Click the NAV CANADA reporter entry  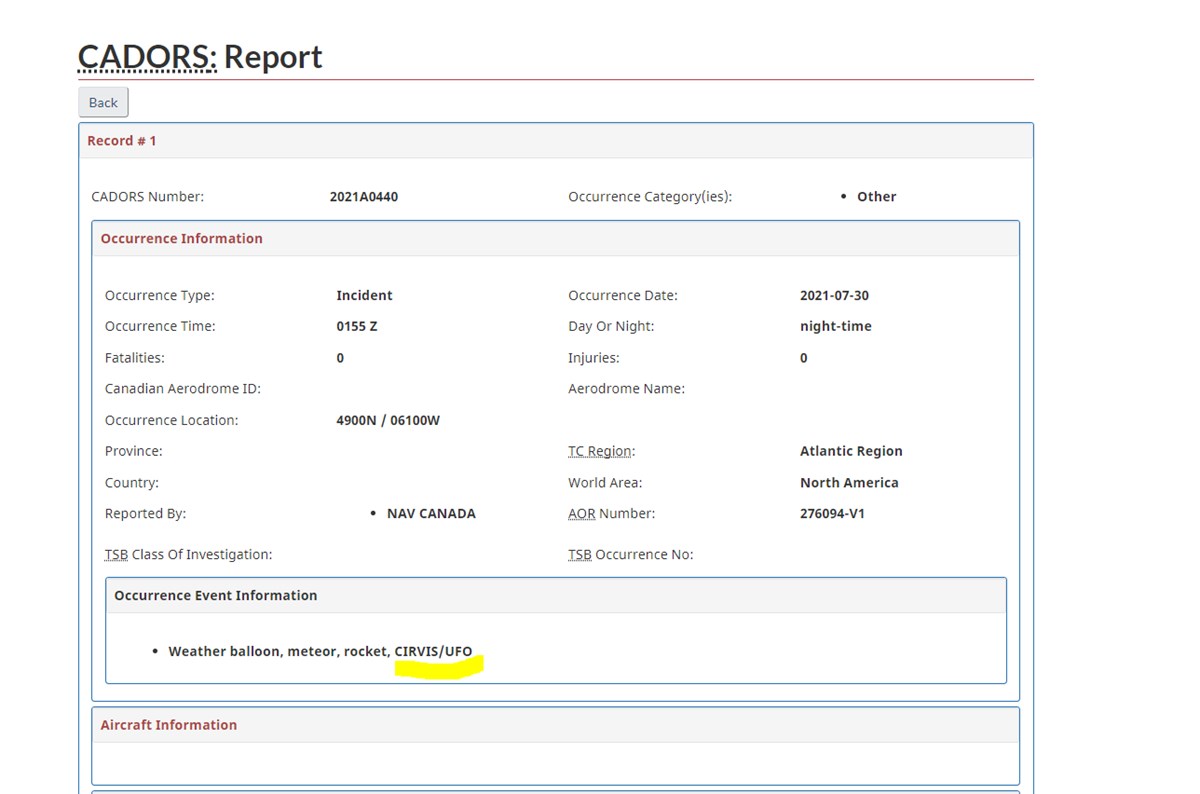(431, 513)
